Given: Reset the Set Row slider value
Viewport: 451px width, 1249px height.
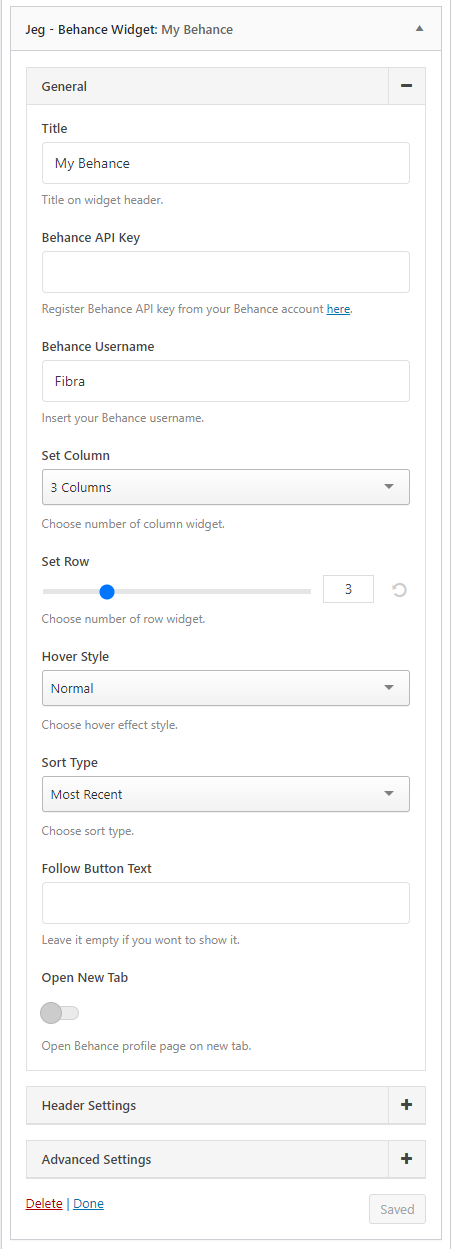Looking at the screenshot, I should pyautogui.click(x=399, y=590).
